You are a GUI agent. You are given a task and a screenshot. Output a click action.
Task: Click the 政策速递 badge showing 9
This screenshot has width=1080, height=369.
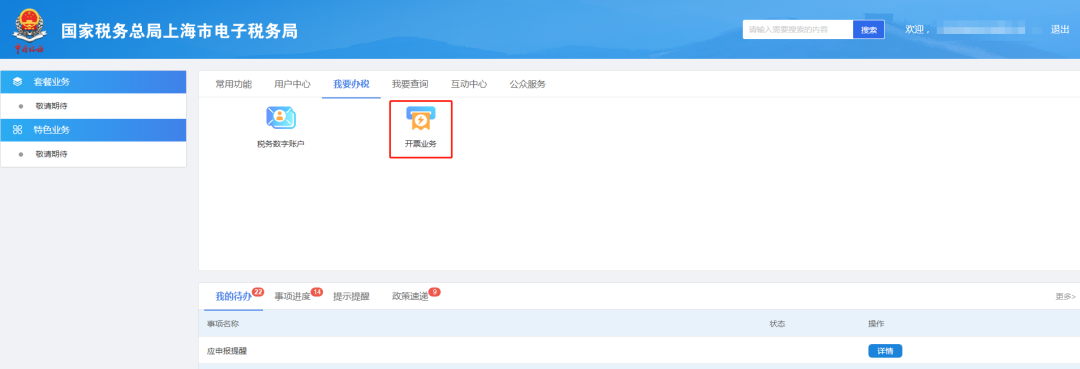point(434,292)
